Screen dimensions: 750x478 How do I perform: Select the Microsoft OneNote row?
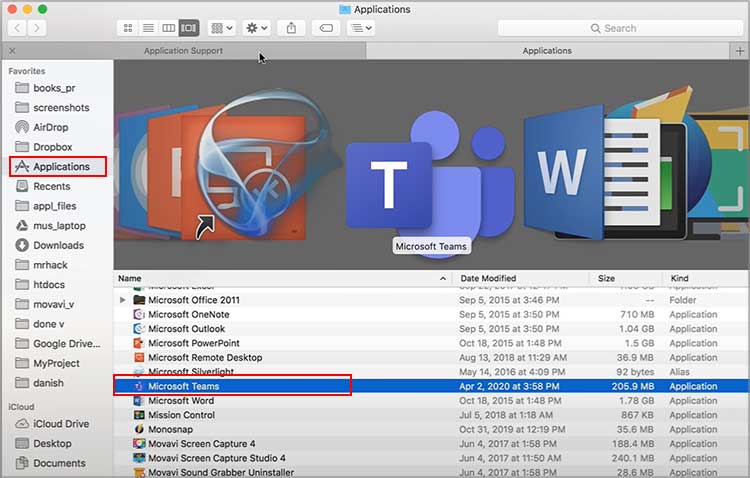(431, 314)
